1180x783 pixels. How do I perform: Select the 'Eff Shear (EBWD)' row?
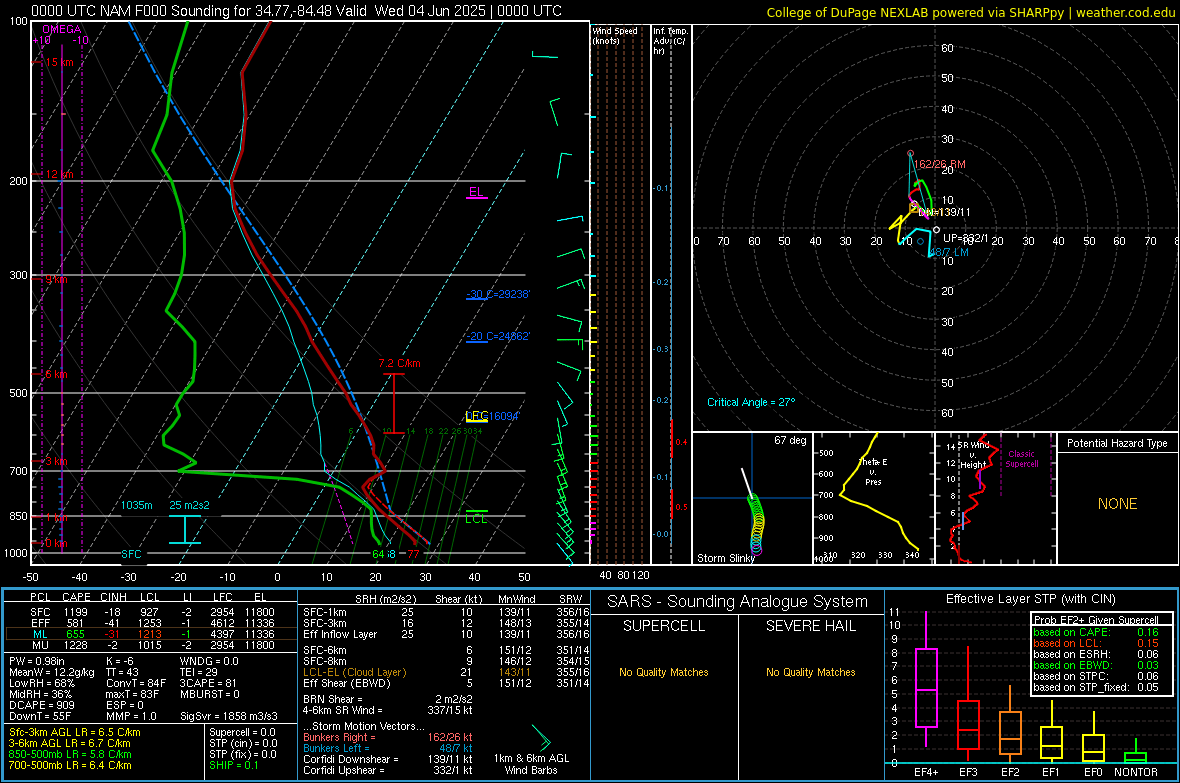(x=447, y=683)
